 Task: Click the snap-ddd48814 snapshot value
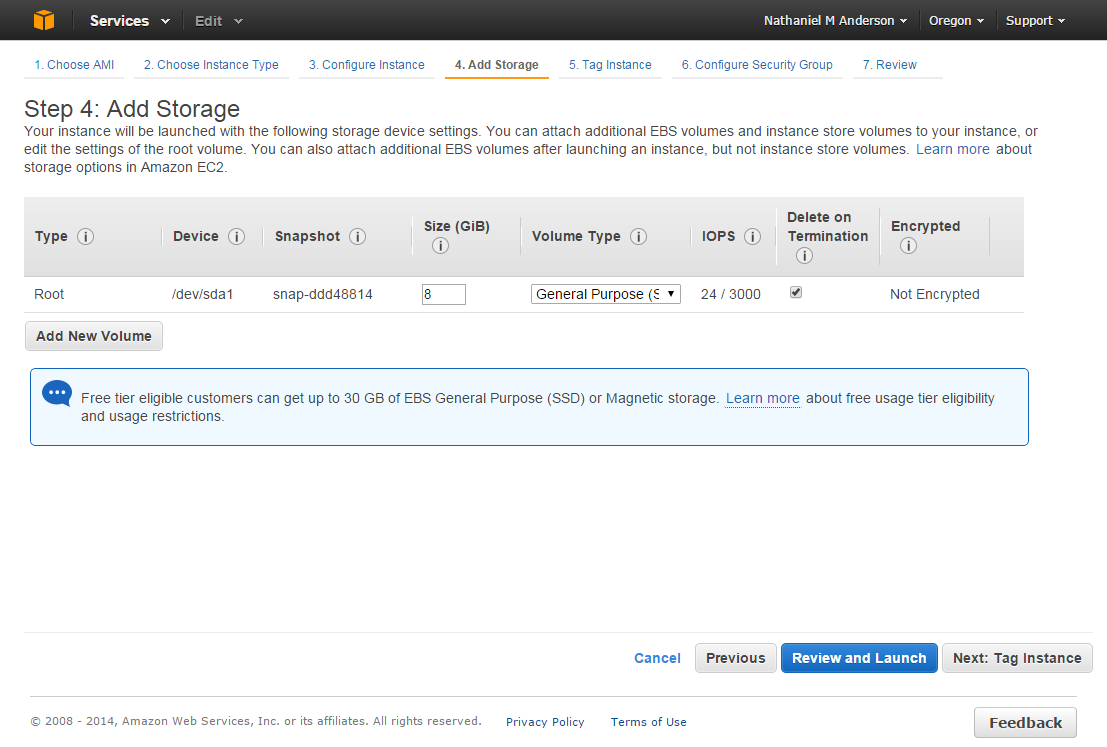click(323, 294)
